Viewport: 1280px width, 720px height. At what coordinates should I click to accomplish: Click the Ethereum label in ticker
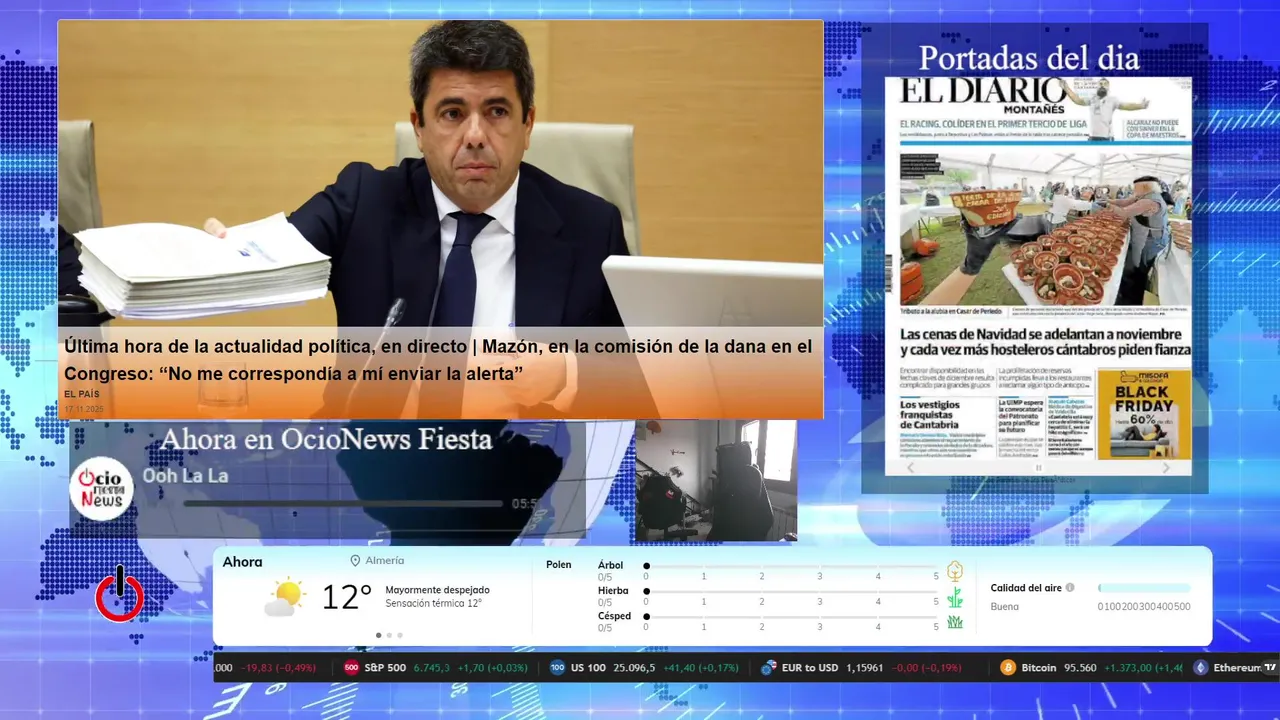[1237, 668]
